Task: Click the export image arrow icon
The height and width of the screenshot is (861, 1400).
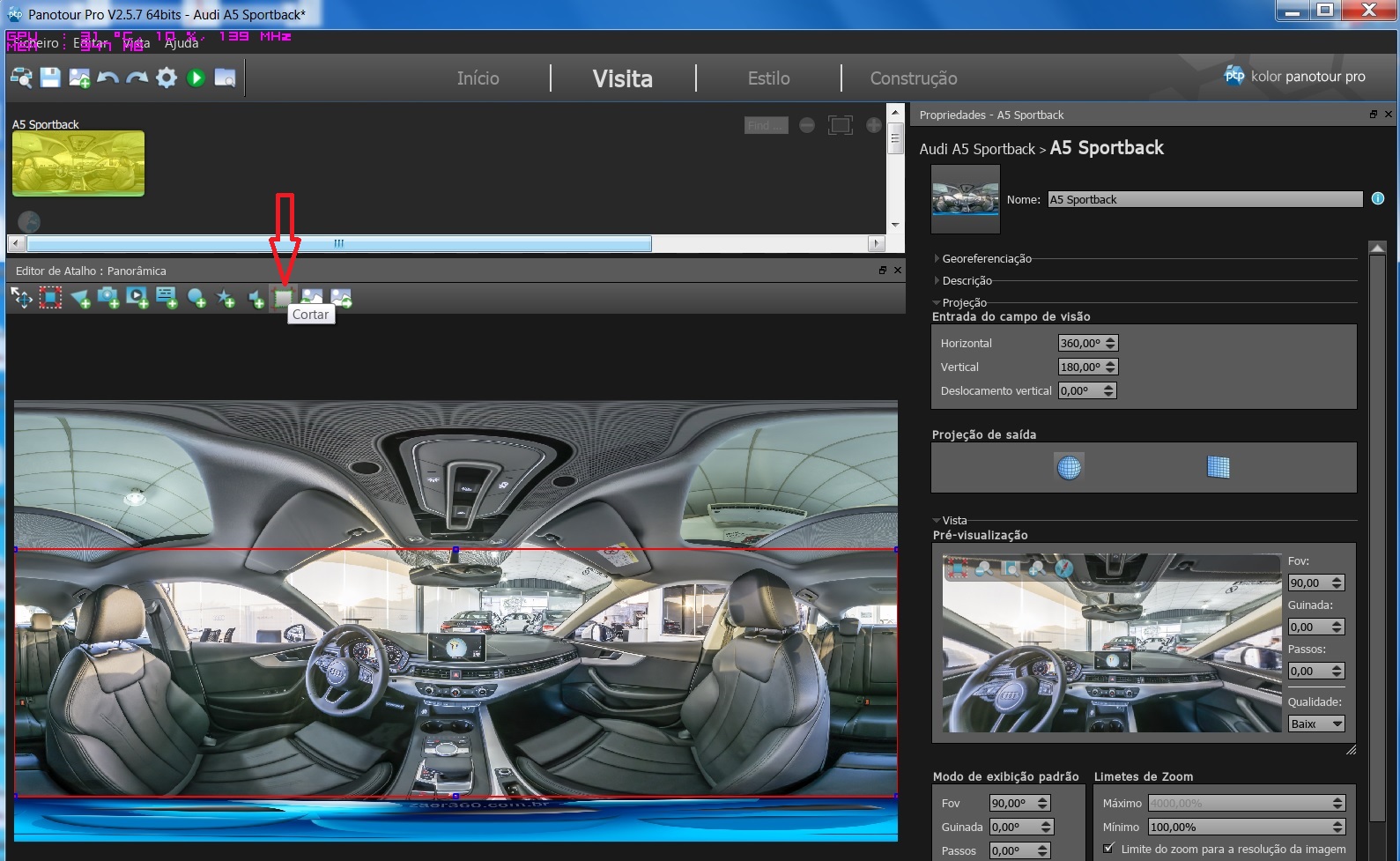Action: click(341, 299)
